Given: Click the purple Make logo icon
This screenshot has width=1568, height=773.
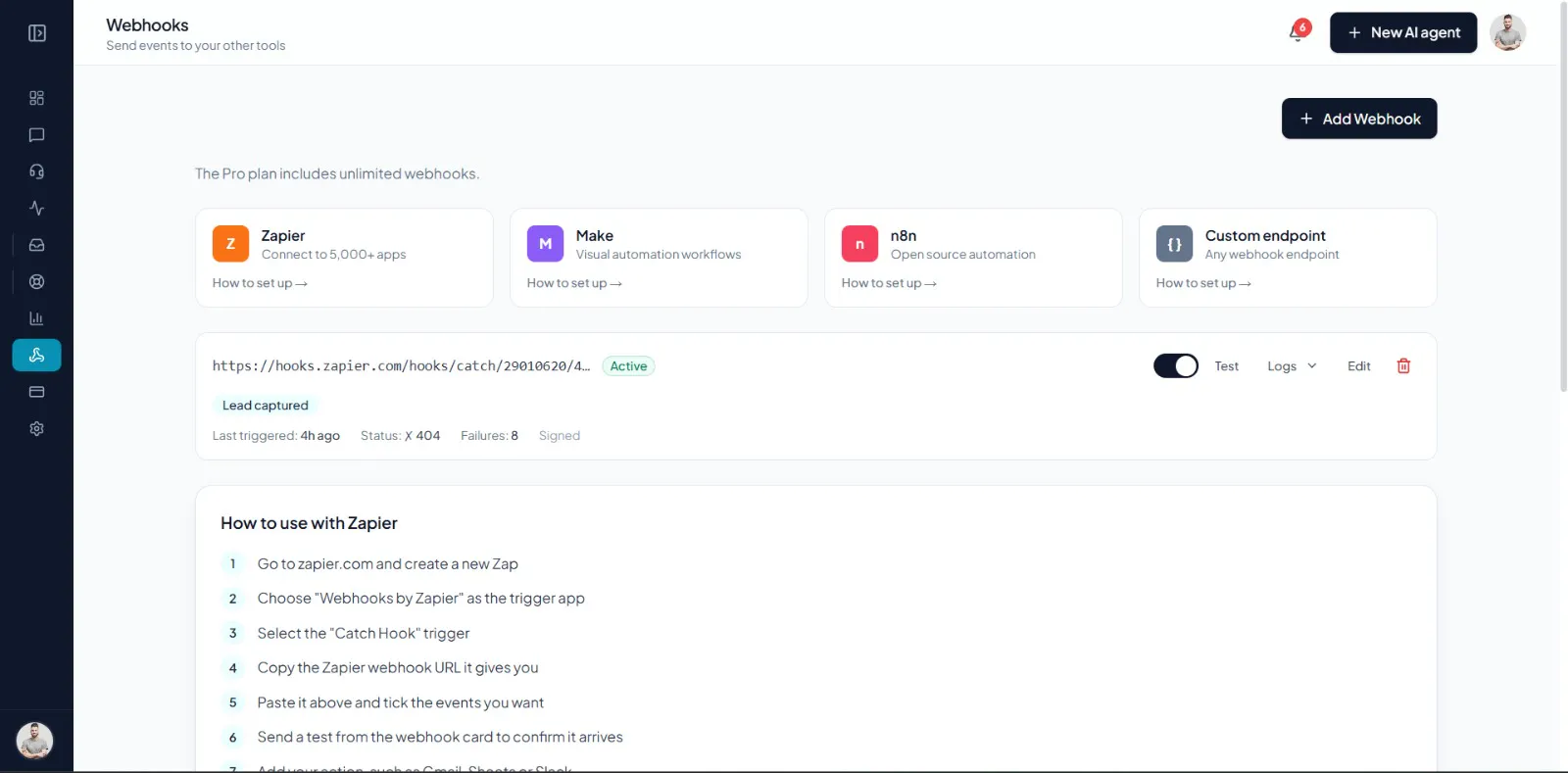Looking at the screenshot, I should tap(545, 244).
